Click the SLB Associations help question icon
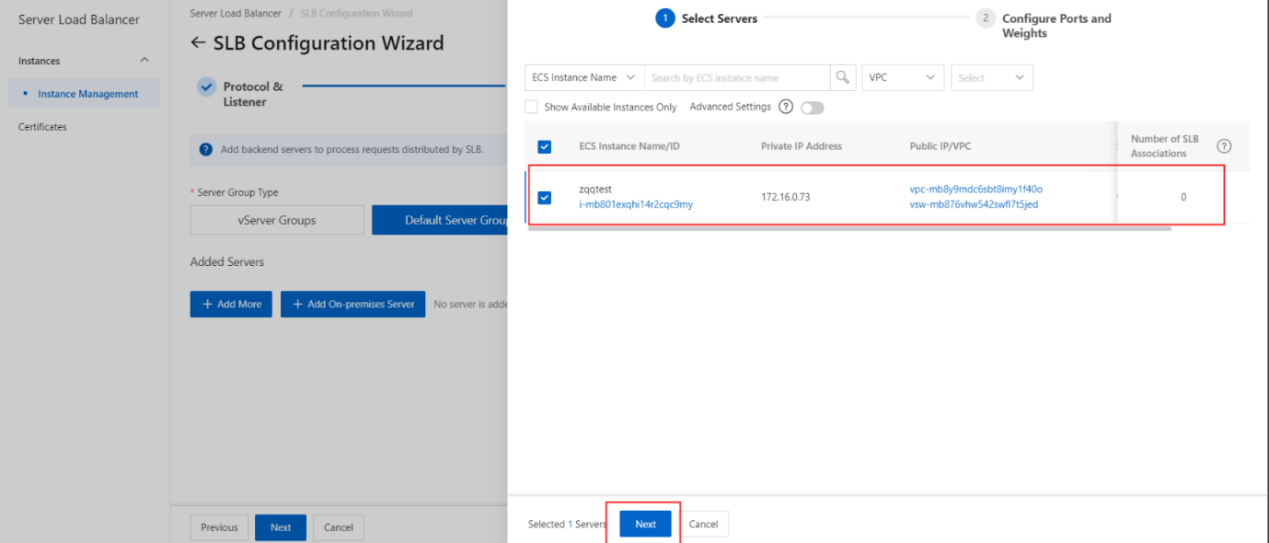 [1223, 146]
